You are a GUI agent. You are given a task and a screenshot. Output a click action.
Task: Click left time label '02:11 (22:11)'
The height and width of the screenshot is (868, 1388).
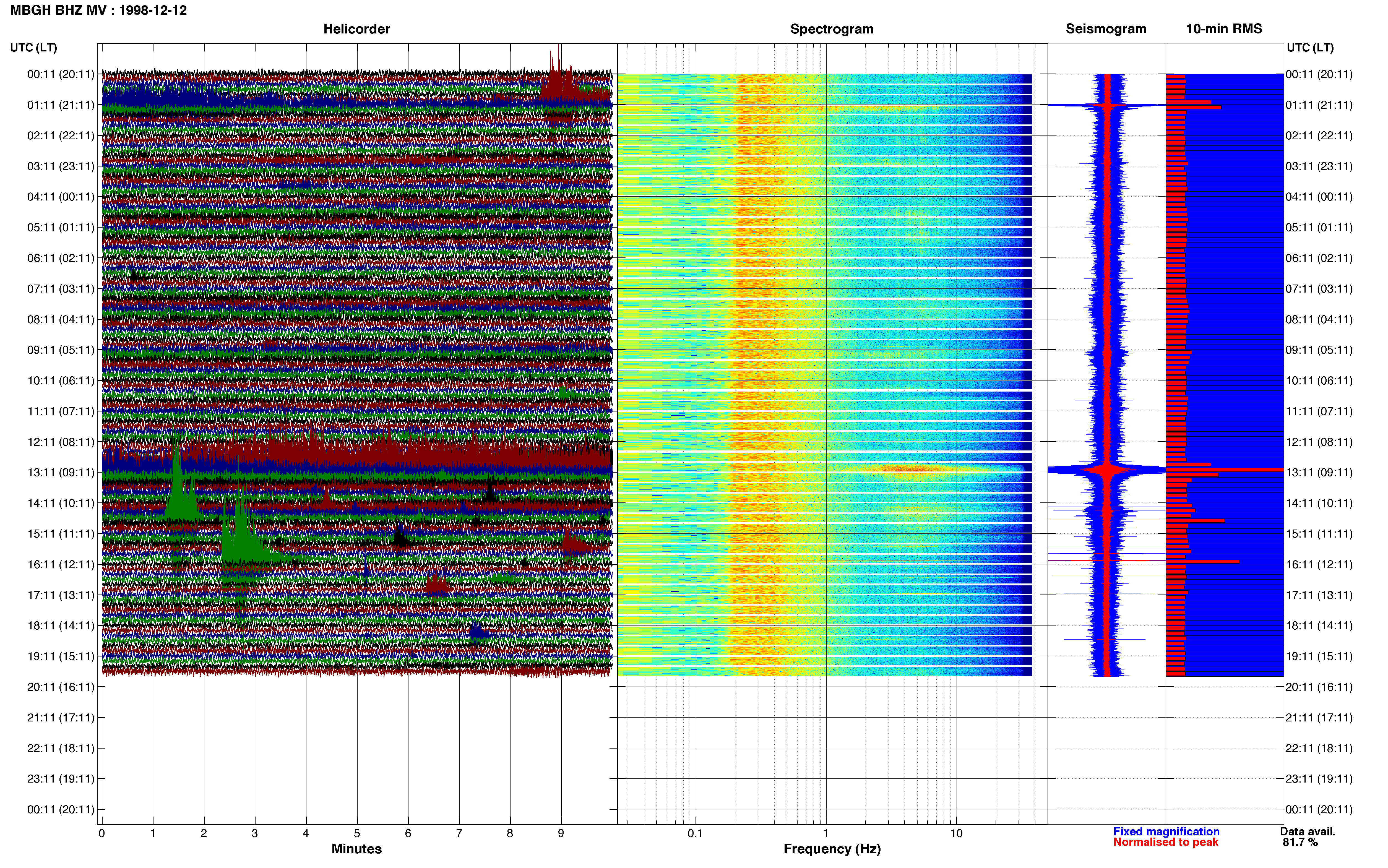(x=61, y=135)
